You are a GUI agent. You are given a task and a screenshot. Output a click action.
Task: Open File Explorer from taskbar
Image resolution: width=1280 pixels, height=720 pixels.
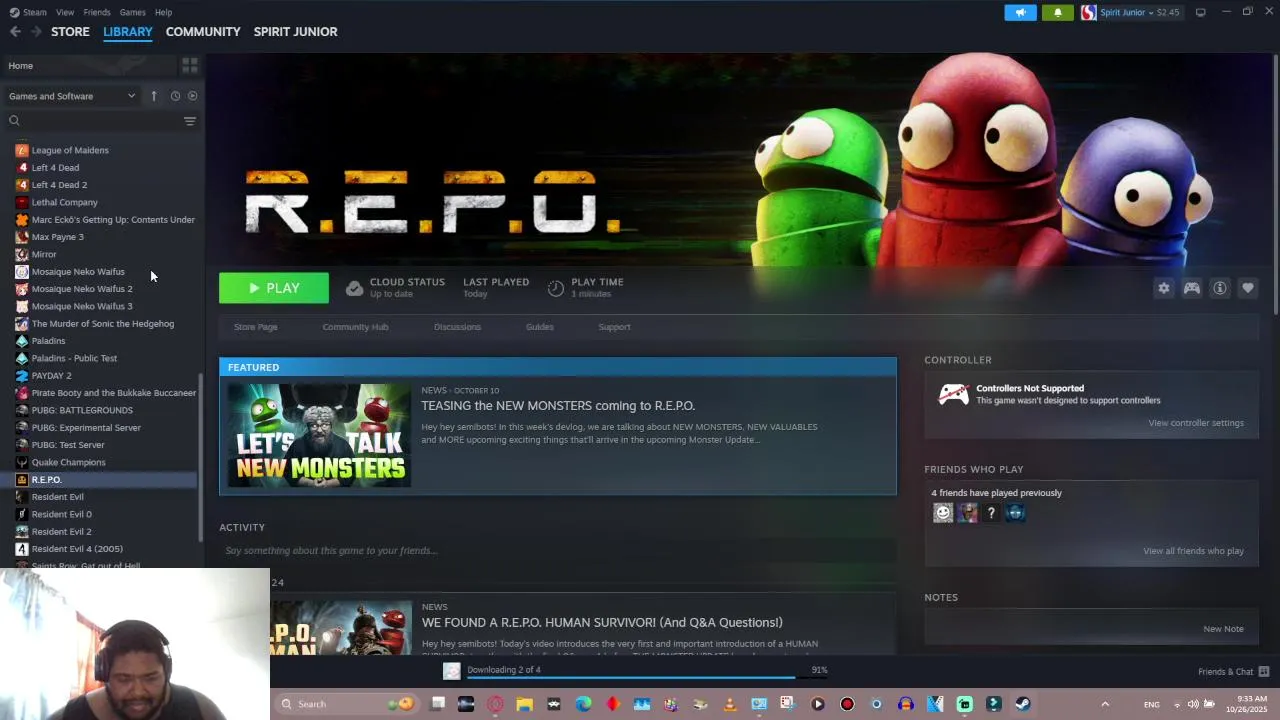coord(524,704)
